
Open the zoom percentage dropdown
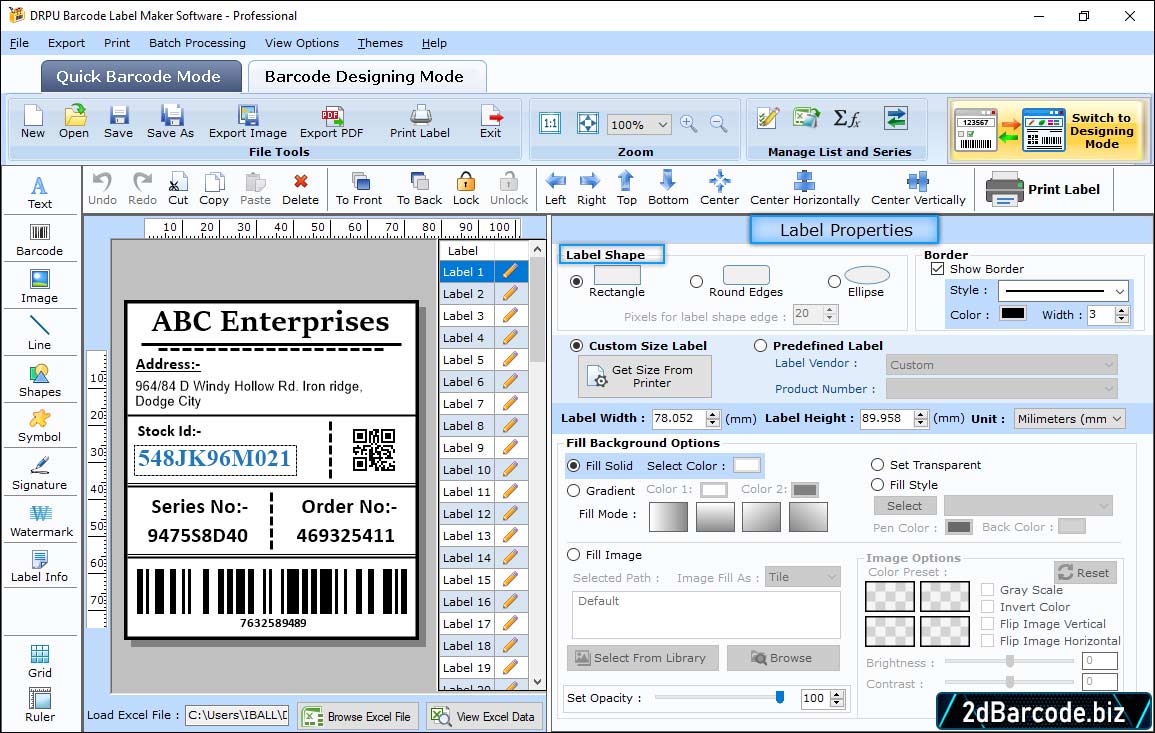click(662, 124)
